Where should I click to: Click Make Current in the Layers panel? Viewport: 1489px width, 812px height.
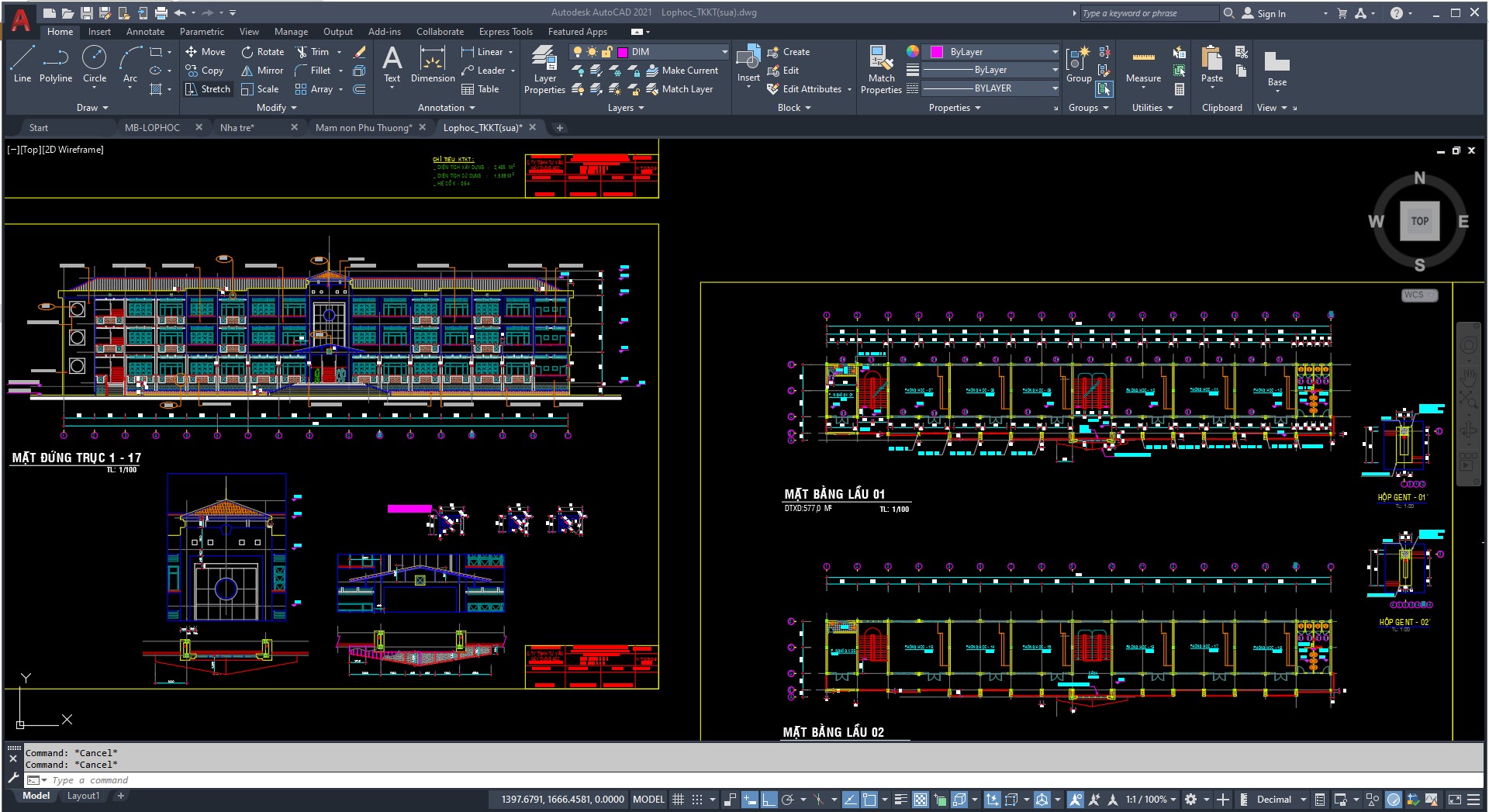click(683, 70)
